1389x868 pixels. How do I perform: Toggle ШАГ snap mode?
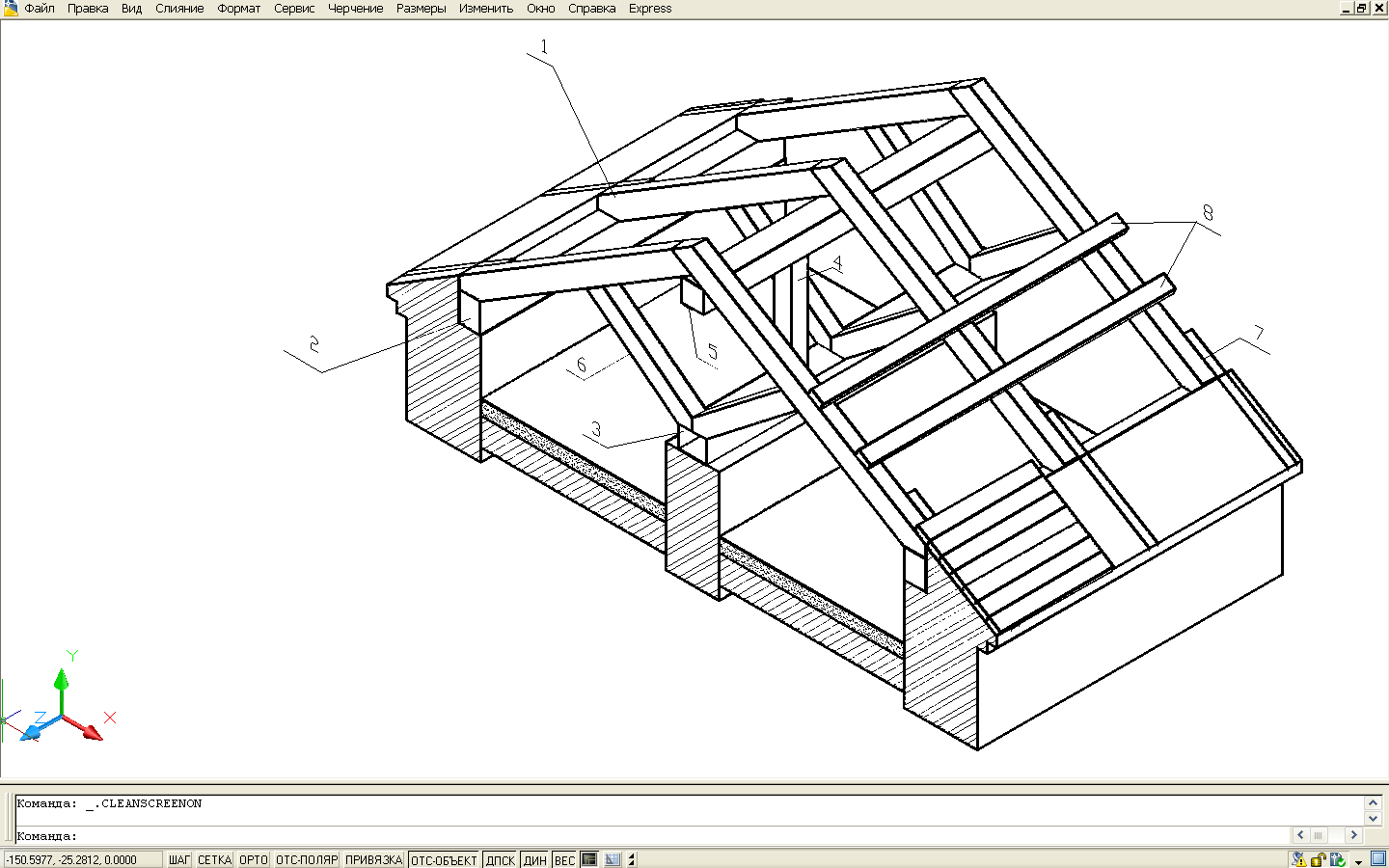click(179, 860)
